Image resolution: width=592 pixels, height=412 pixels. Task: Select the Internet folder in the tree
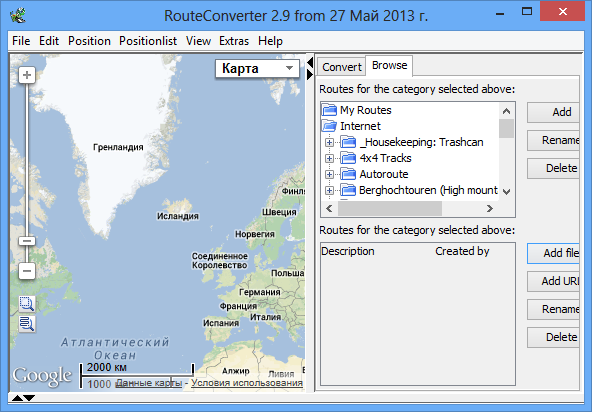click(x=360, y=126)
